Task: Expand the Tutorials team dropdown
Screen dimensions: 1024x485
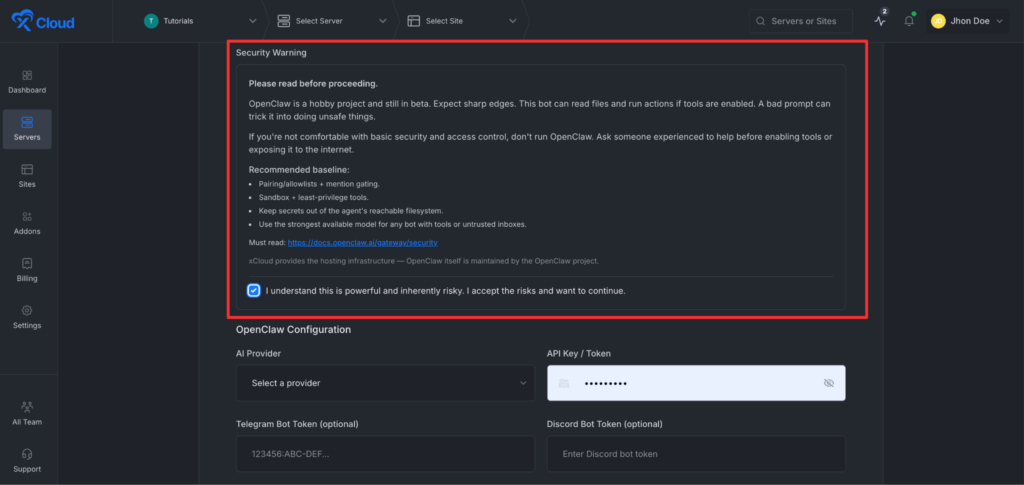Action: 200,20
